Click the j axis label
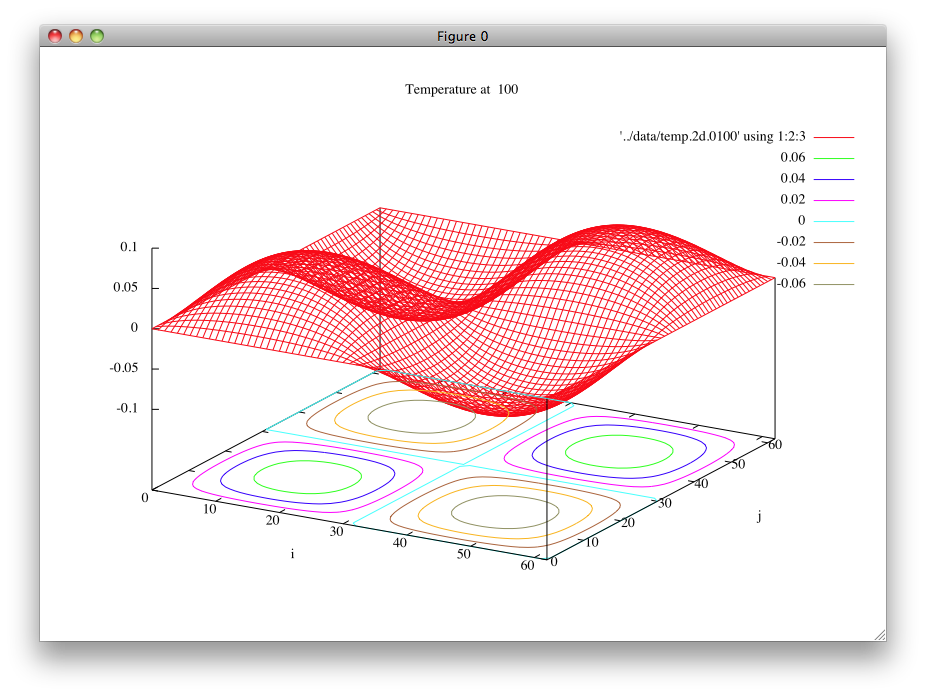Image resolution: width=926 pixels, height=696 pixels. tap(759, 517)
